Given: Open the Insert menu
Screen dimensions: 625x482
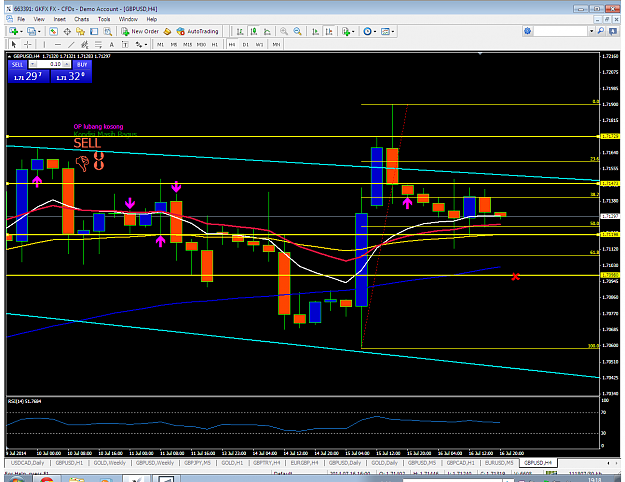Looking at the screenshot, I should click(x=59, y=19).
